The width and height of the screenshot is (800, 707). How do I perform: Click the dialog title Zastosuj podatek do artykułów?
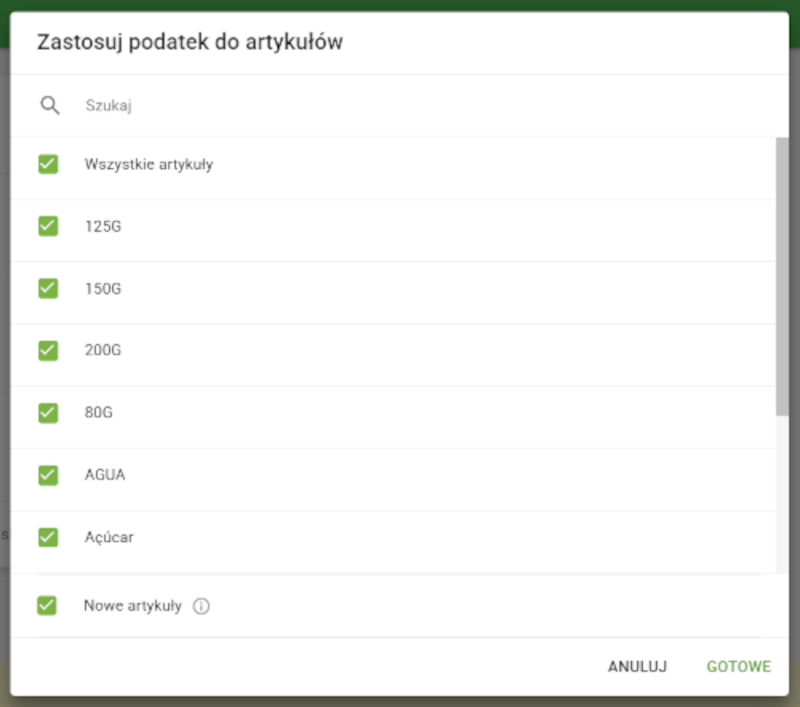190,42
